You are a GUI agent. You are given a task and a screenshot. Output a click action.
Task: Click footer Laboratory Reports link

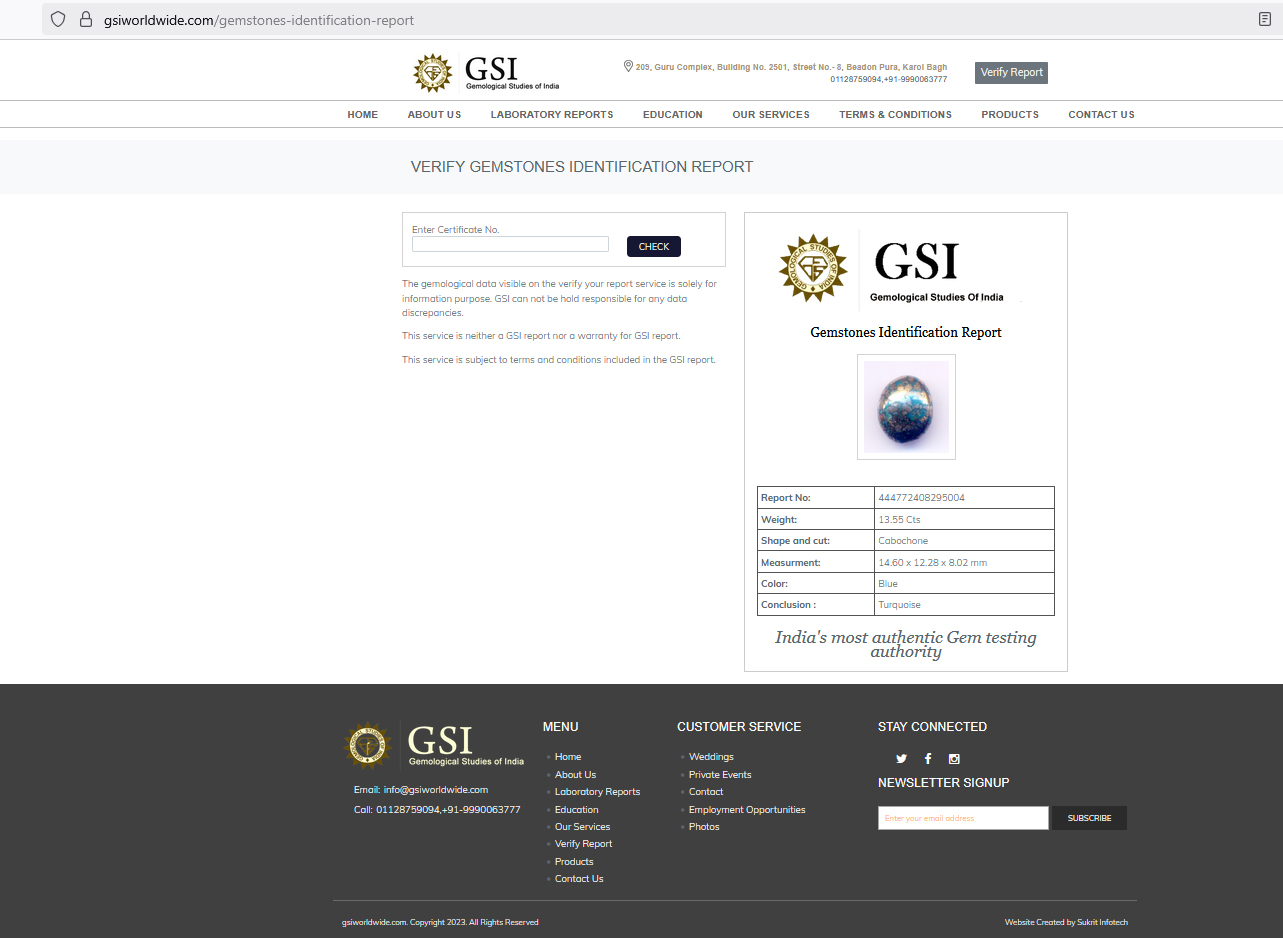597,792
